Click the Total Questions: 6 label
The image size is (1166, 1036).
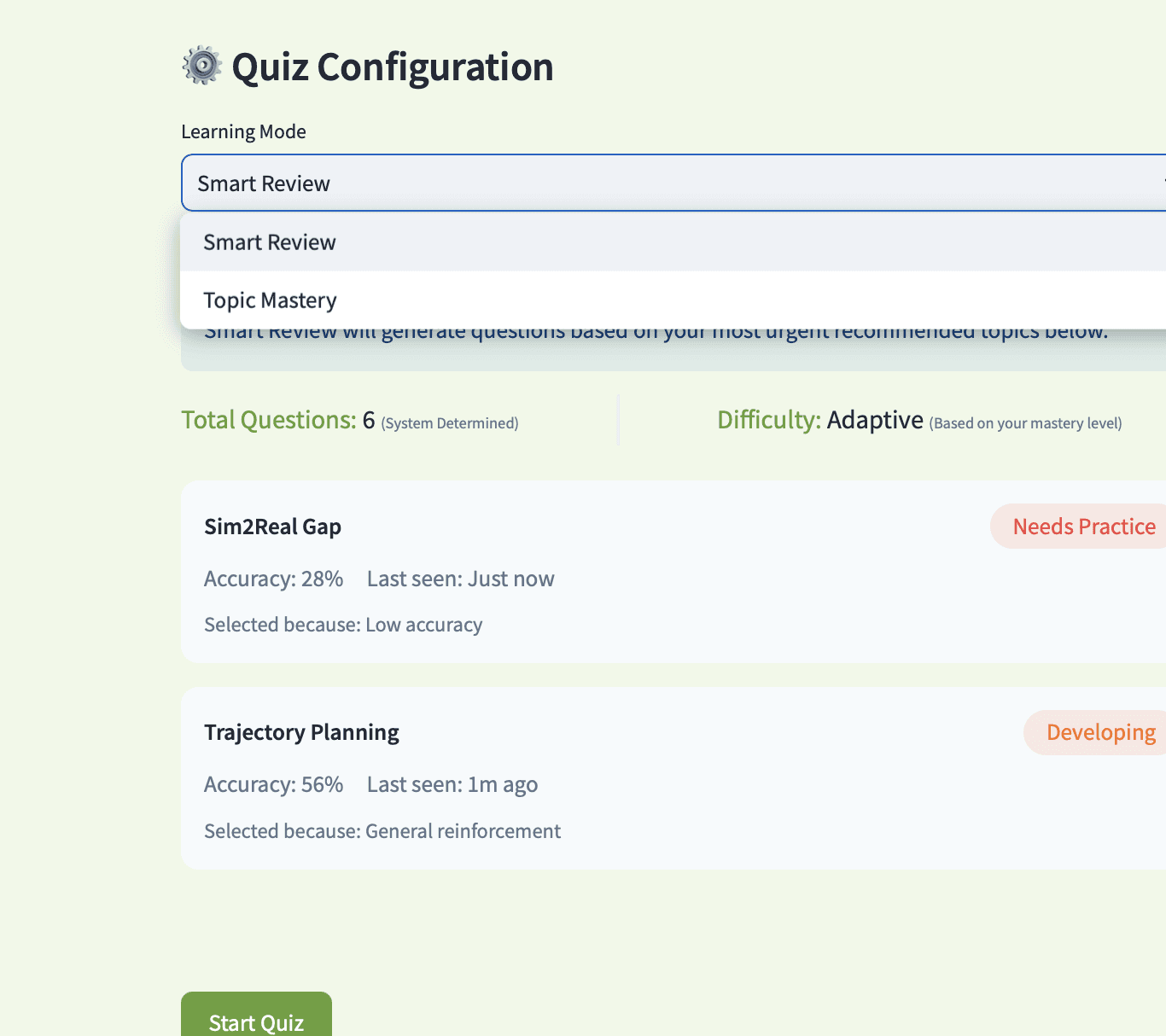(278, 420)
